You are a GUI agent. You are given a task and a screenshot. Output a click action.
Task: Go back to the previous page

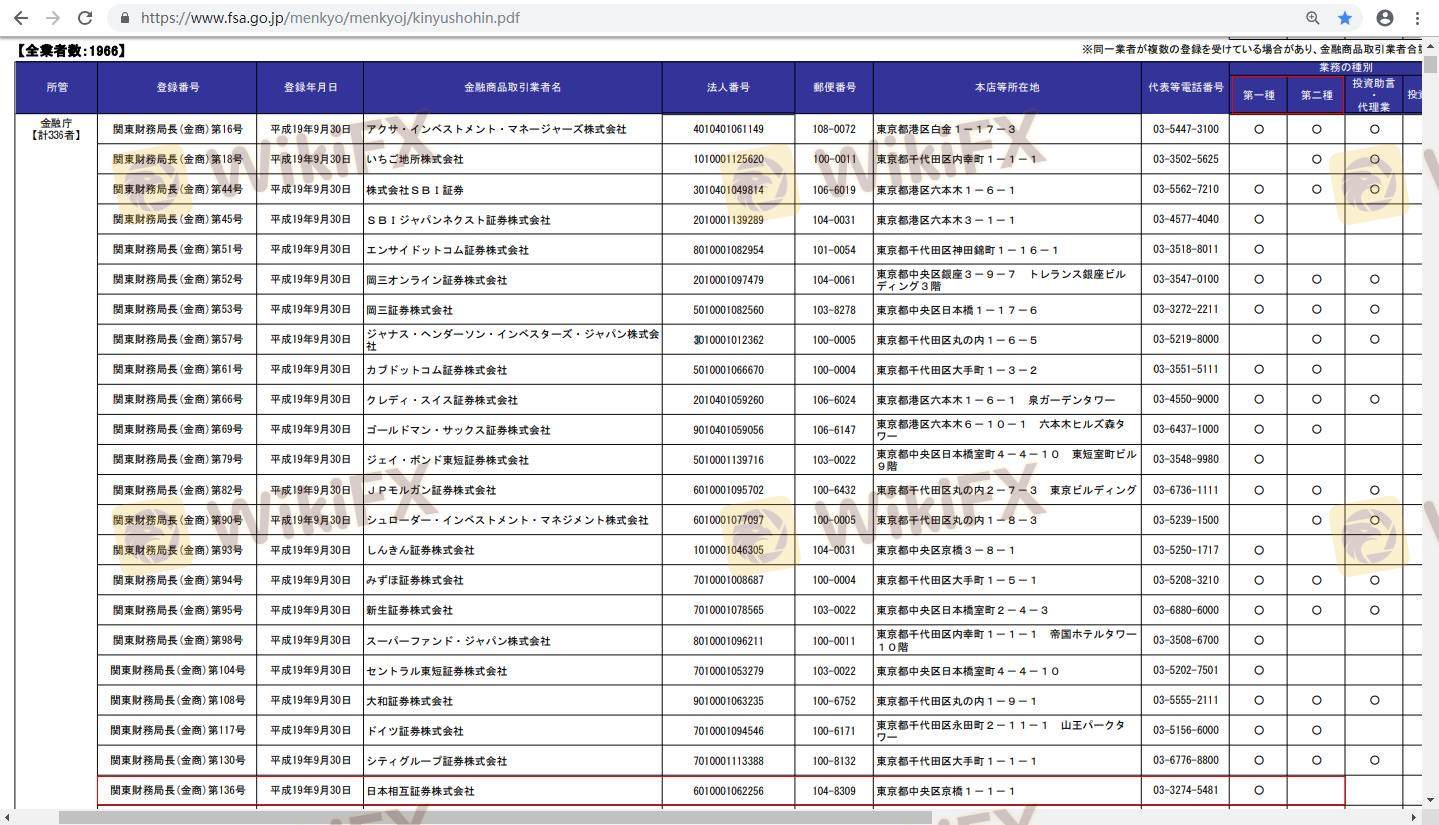[20, 18]
